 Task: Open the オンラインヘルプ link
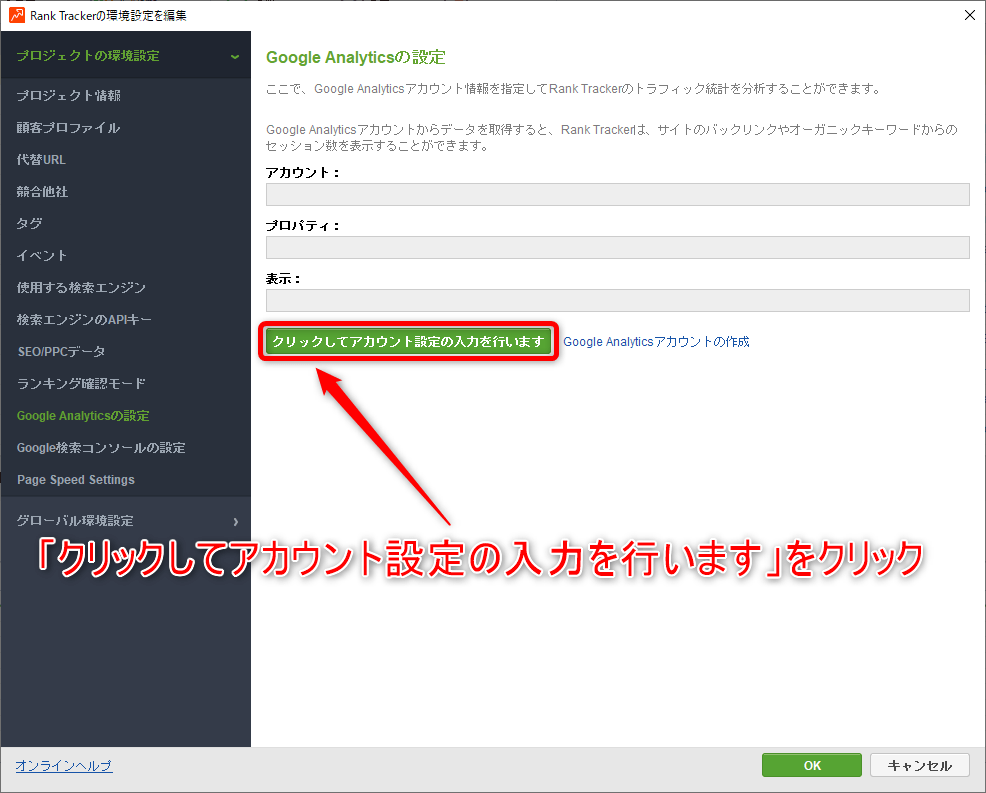point(64,766)
